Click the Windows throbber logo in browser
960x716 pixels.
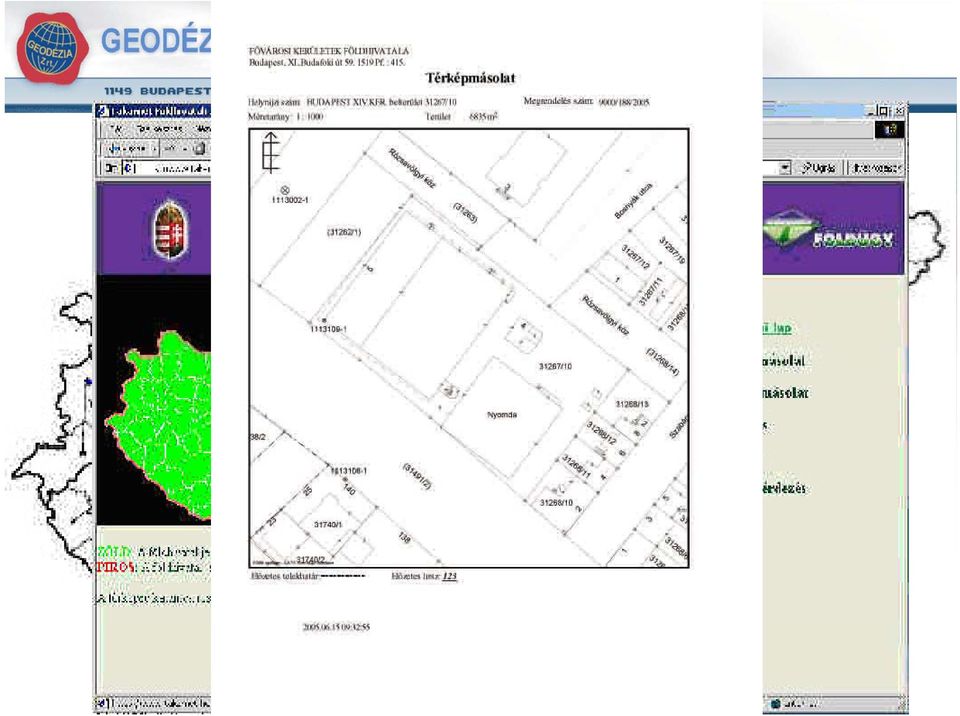(890, 129)
